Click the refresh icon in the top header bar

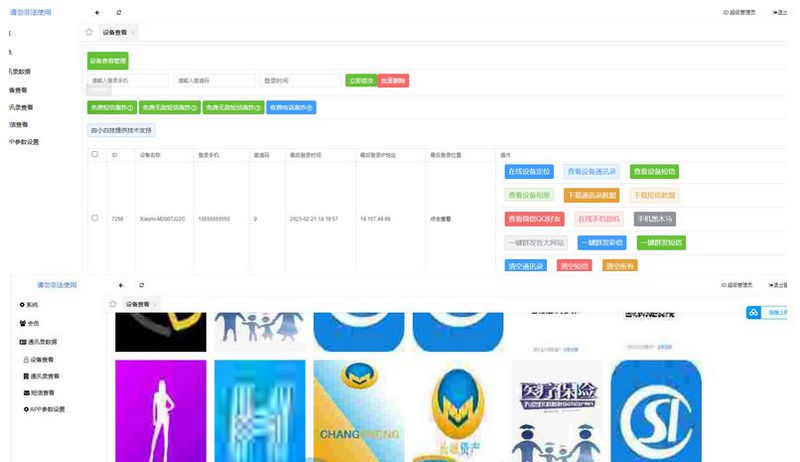[119, 12]
